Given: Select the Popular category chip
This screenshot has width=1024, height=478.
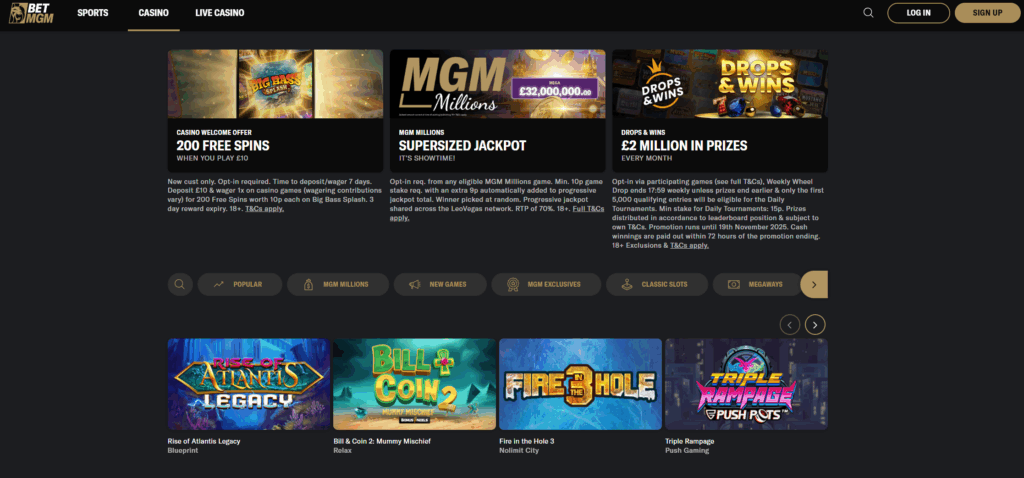Looking at the screenshot, I should tap(240, 285).
